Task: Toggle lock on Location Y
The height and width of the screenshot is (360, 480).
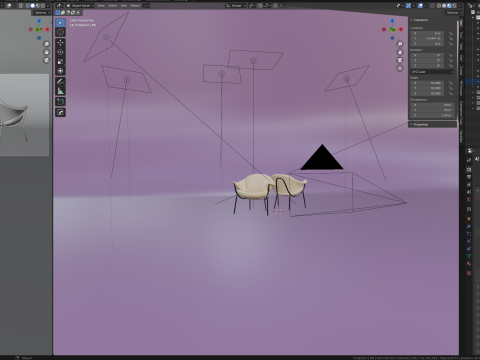Action: coord(450,38)
